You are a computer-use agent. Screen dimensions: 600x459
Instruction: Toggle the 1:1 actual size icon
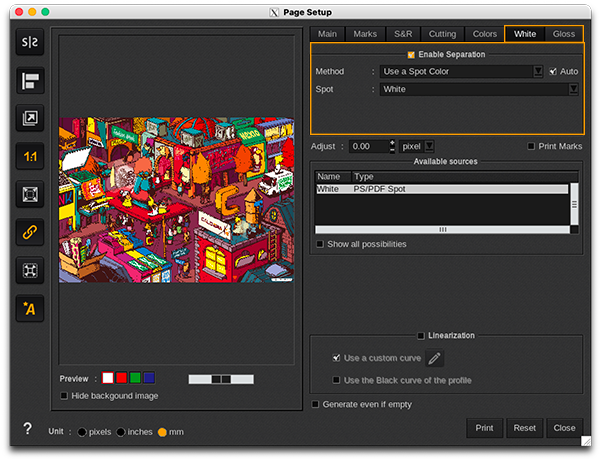click(x=30, y=156)
